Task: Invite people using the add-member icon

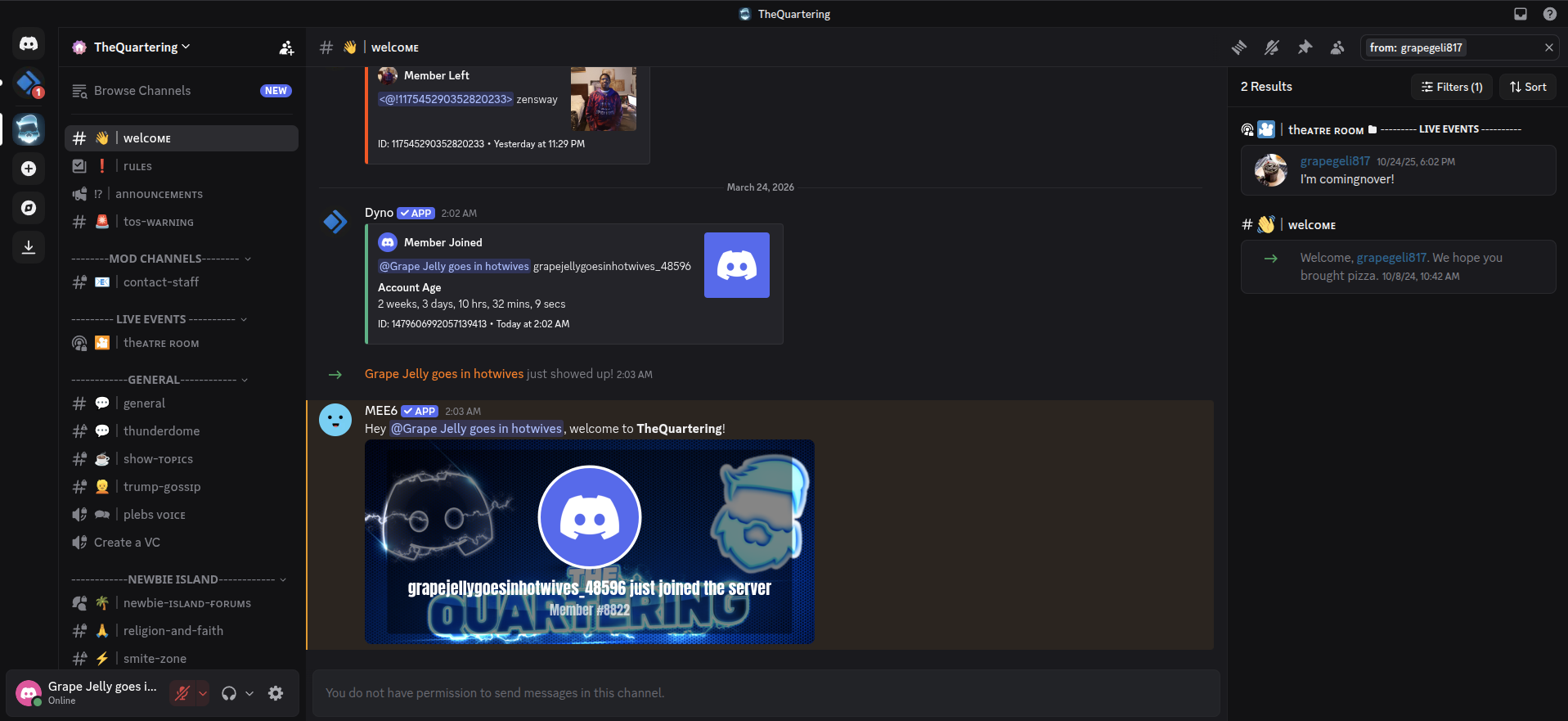Action: [286, 47]
